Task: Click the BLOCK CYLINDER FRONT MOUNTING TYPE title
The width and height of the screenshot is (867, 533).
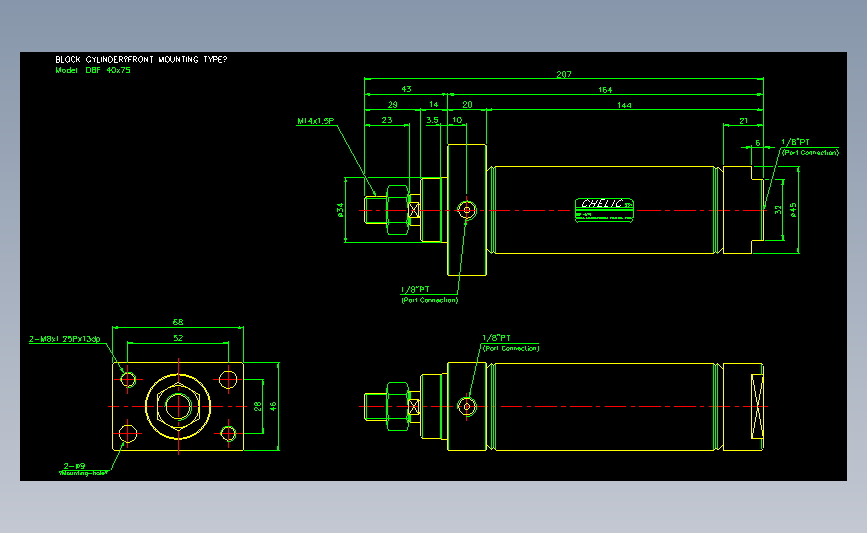Action: point(141,59)
